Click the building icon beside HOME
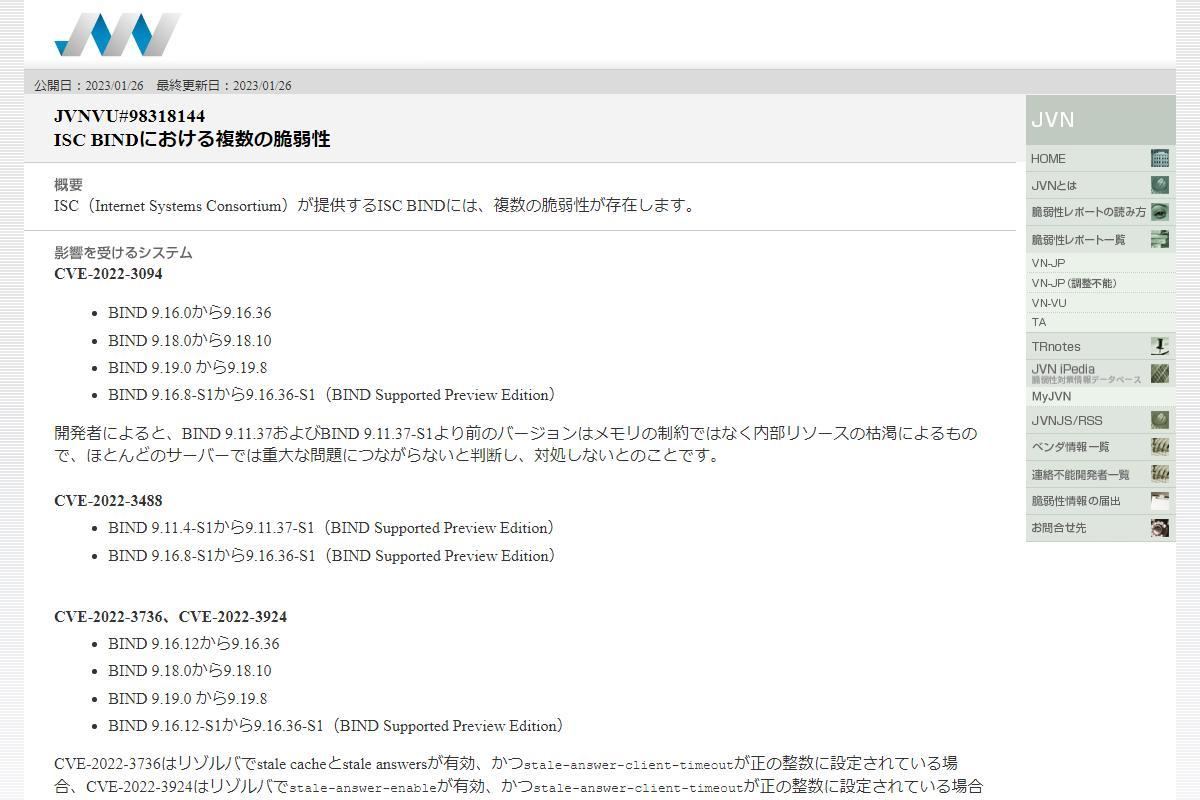 pyautogui.click(x=1160, y=158)
